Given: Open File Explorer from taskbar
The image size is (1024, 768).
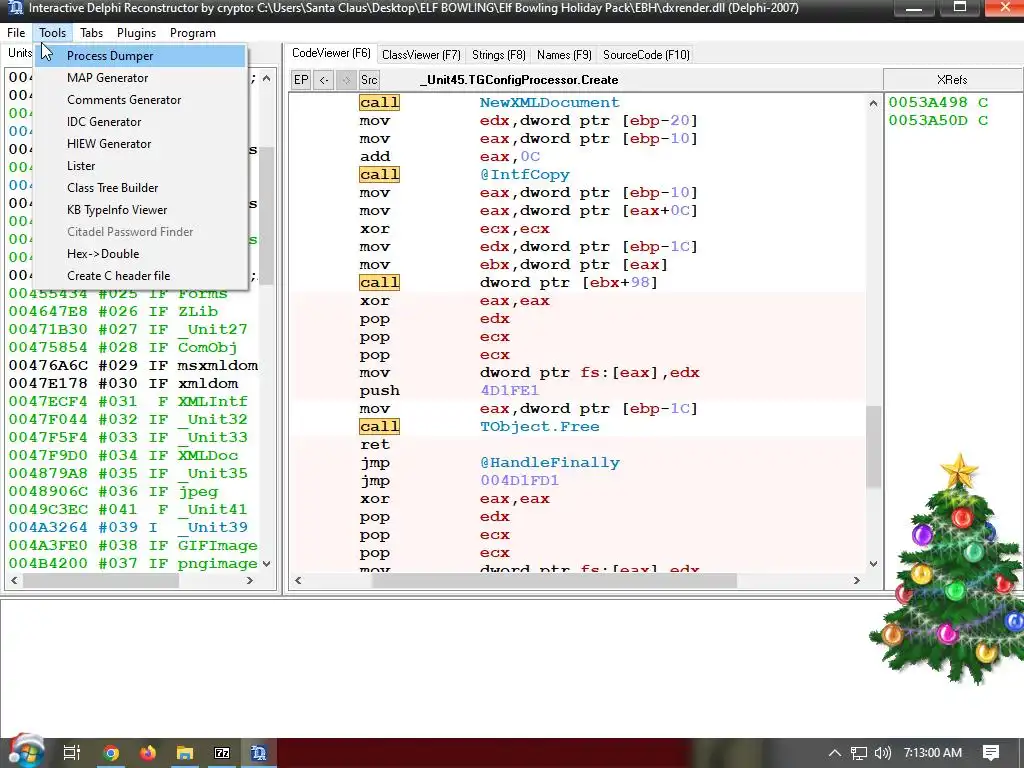Looking at the screenshot, I should 185,753.
